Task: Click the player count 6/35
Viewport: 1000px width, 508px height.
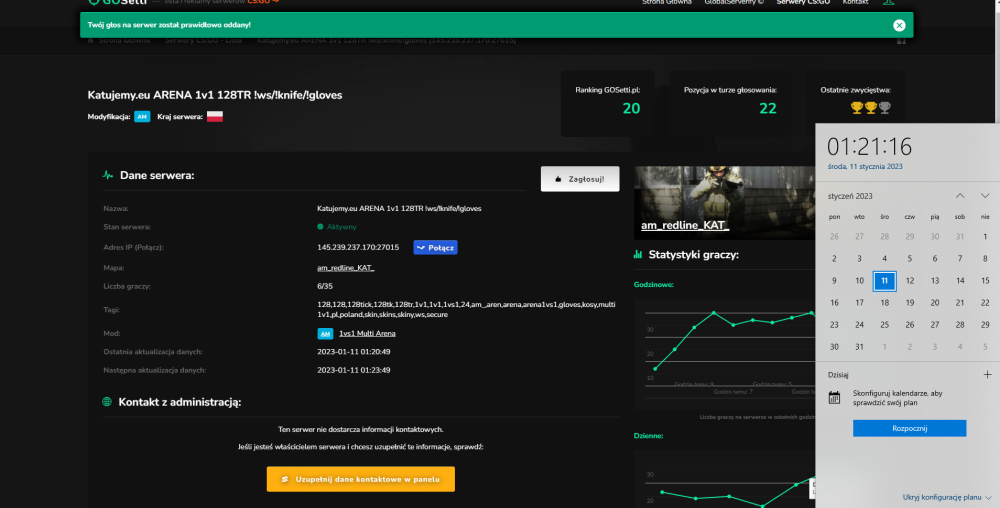Action: [x=325, y=286]
